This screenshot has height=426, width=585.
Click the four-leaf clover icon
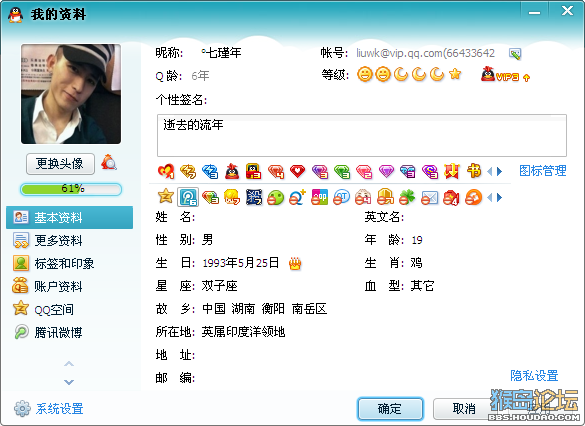[407, 197]
